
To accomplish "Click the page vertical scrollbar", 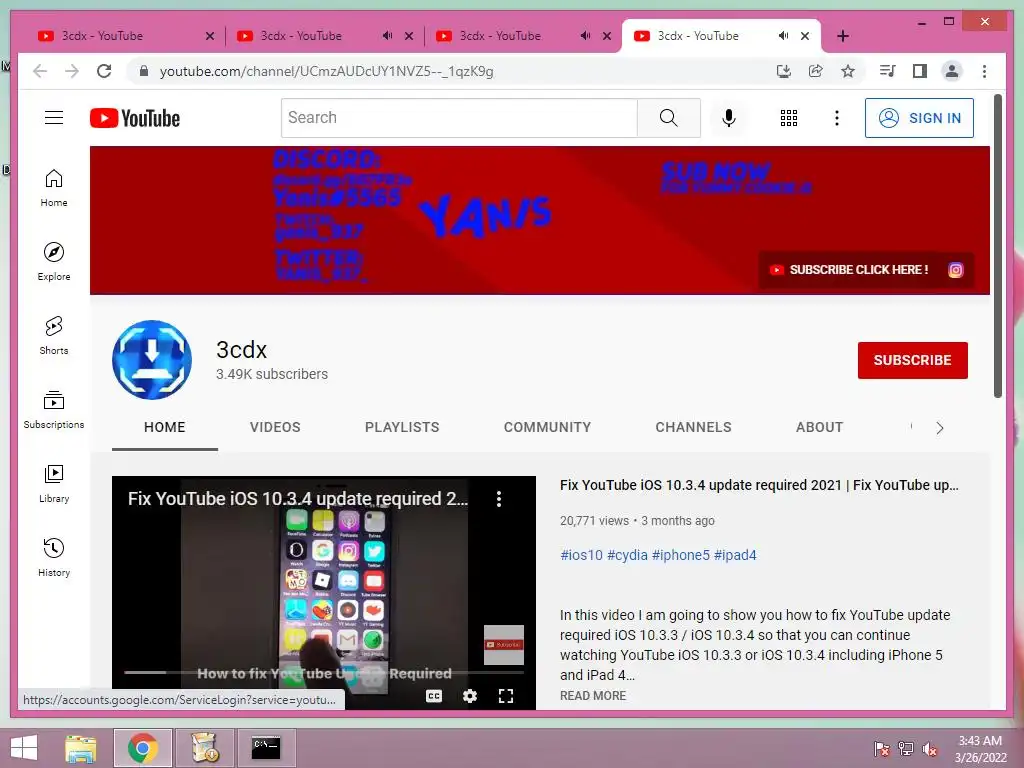I will (998, 246).
